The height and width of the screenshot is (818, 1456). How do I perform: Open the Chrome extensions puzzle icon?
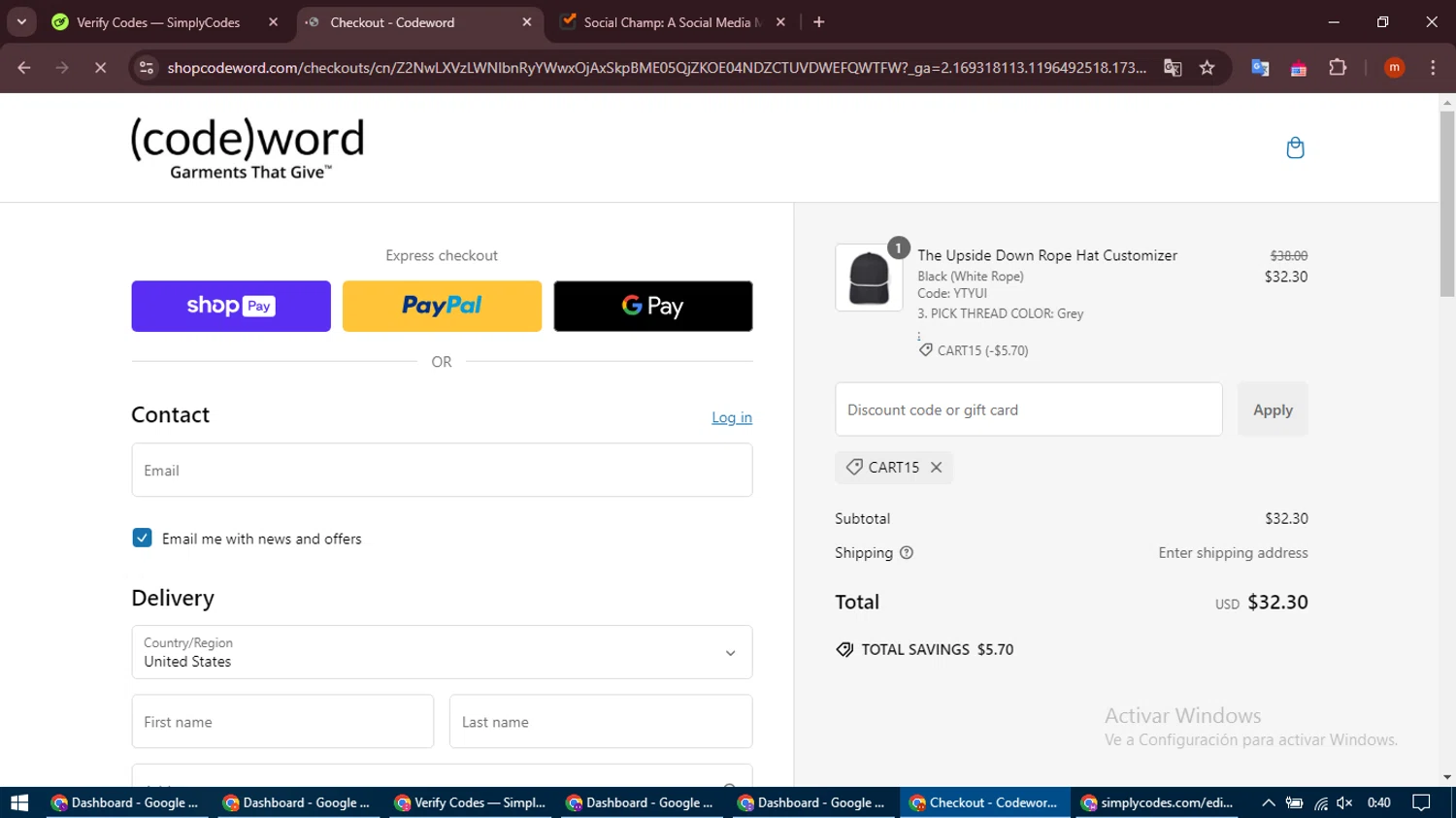[x=1338, y=68]
